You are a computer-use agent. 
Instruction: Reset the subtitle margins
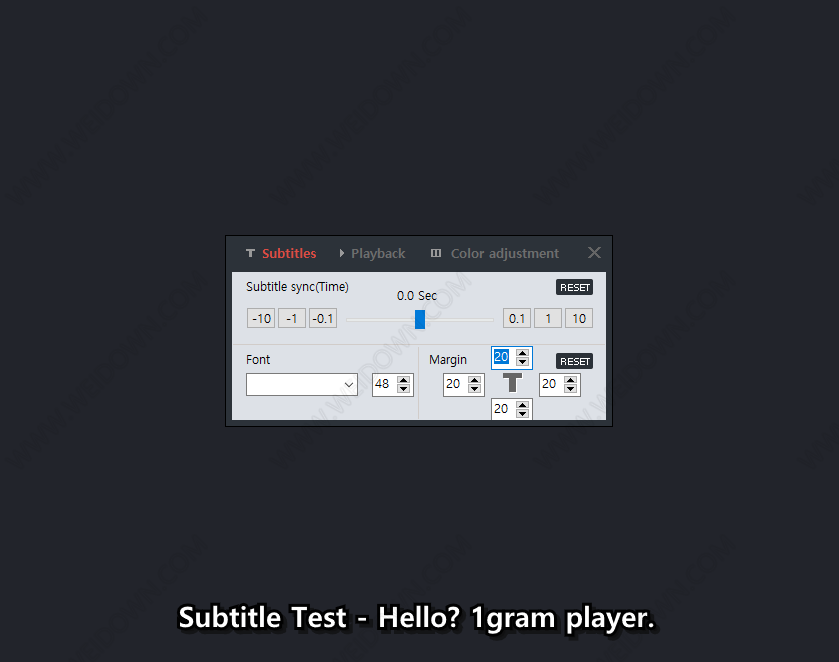click(574, 361)
